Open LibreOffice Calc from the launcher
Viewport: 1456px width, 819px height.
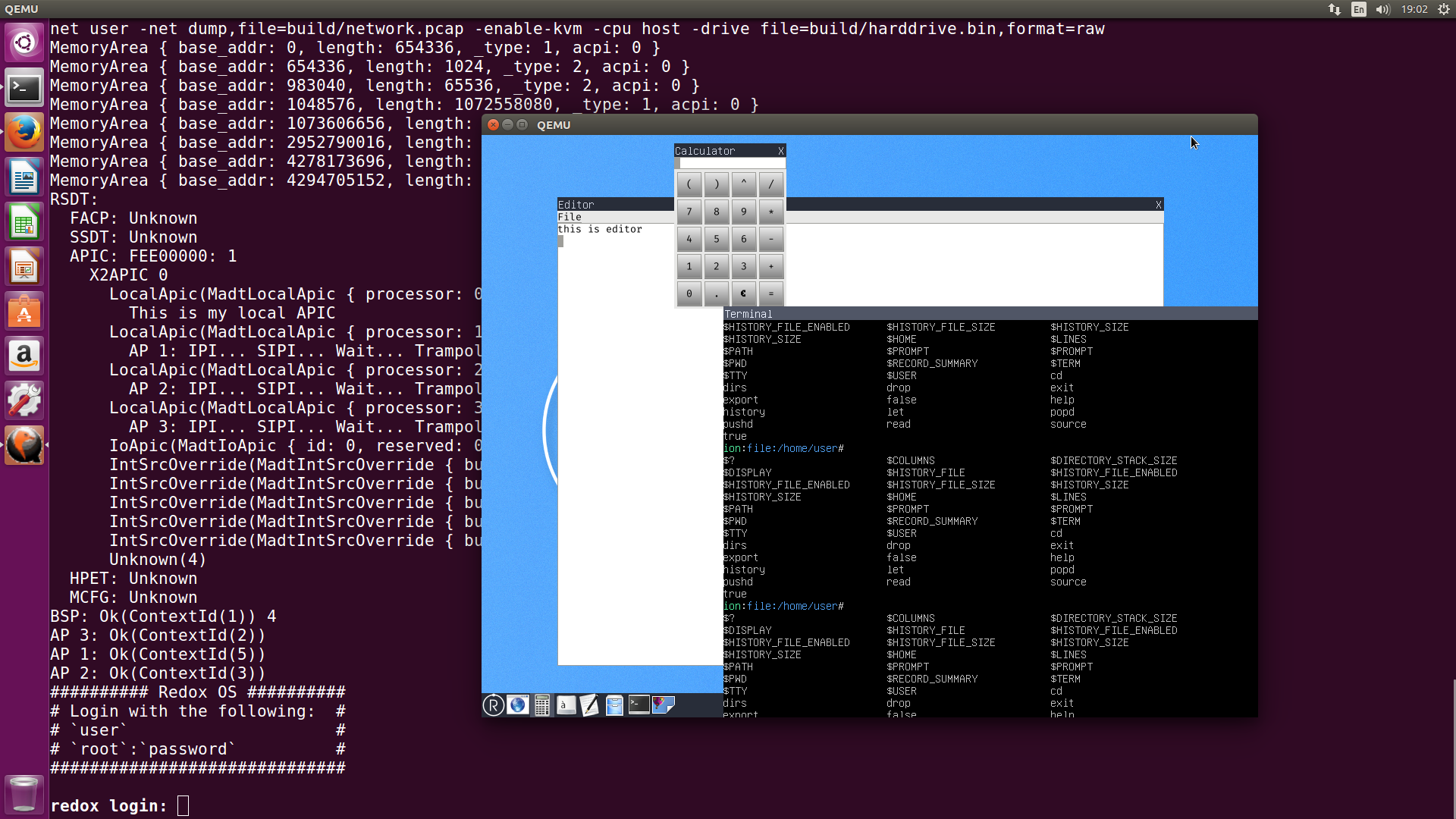[24, 222]
